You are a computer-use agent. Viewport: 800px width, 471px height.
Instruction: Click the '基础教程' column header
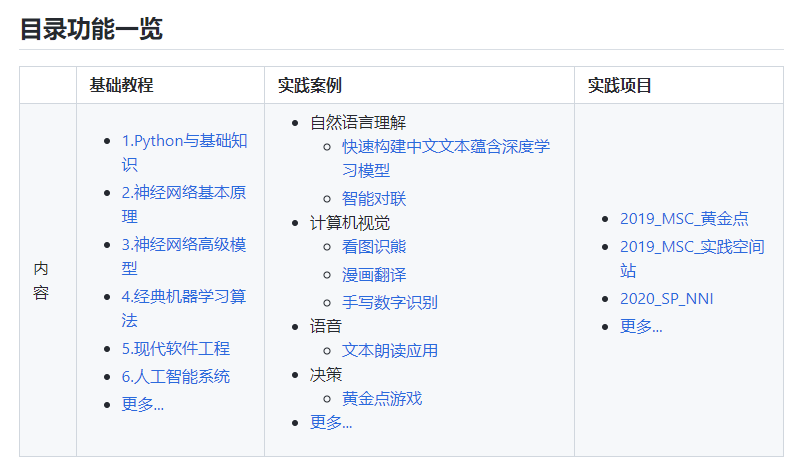121,85
